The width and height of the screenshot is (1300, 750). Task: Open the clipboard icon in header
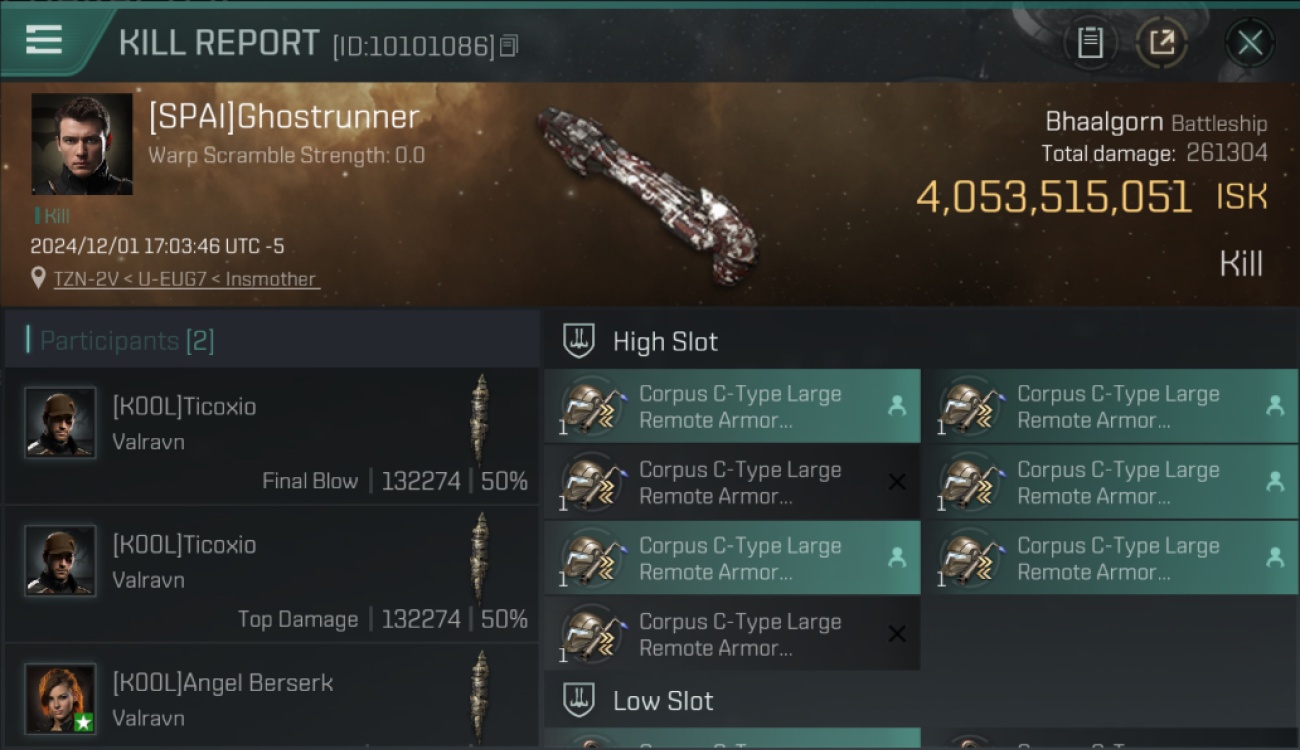(x=1090, y=43)
